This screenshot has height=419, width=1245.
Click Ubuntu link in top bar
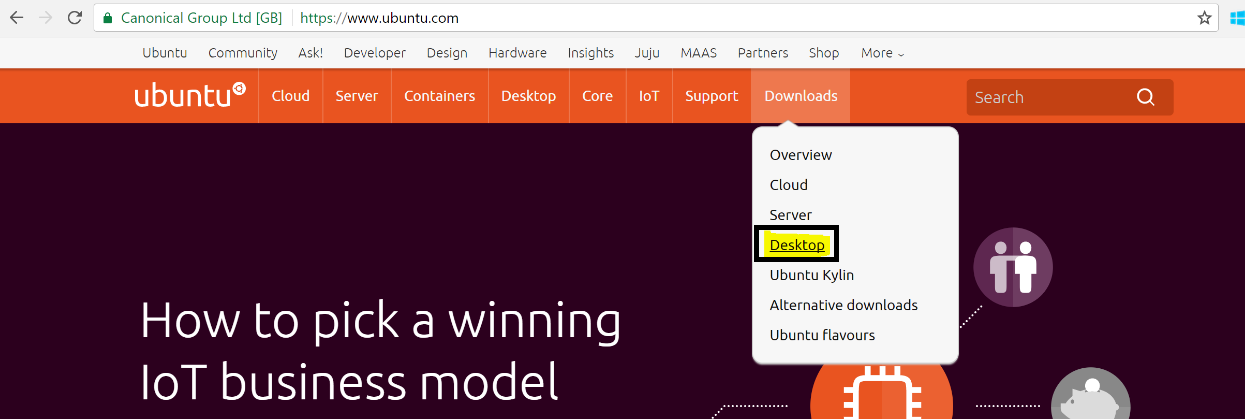[x=165, y=53]
